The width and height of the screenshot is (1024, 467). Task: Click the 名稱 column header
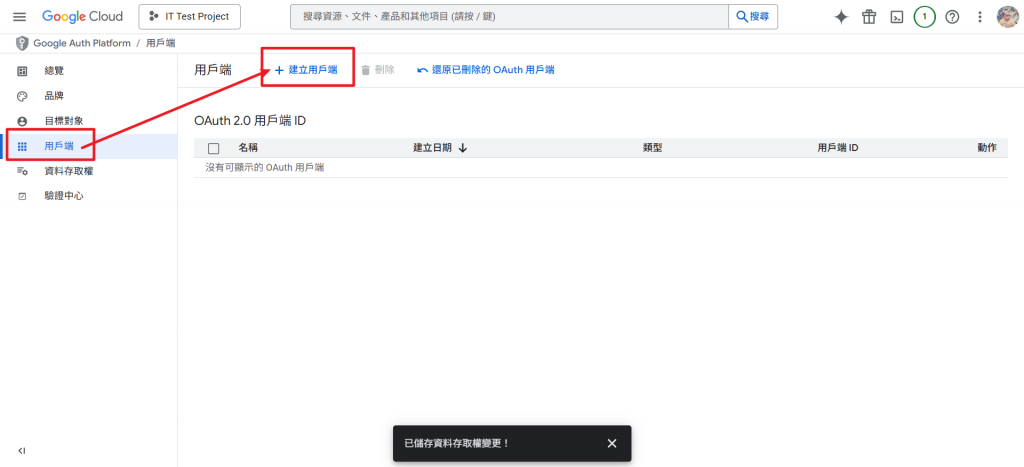[x=248, y=148]
